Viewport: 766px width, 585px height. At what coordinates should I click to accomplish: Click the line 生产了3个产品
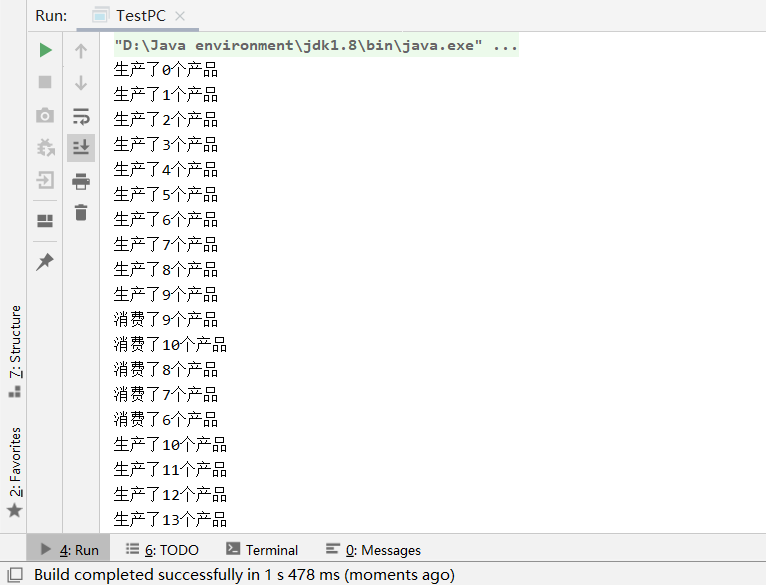coord(166,145)
